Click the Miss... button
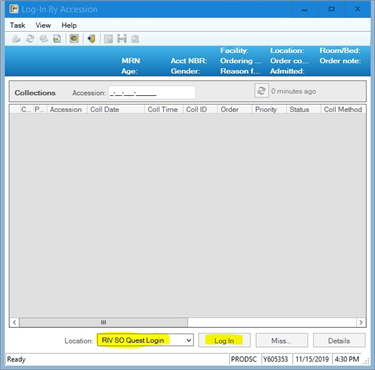375x370 pixels. pos(281,340)
